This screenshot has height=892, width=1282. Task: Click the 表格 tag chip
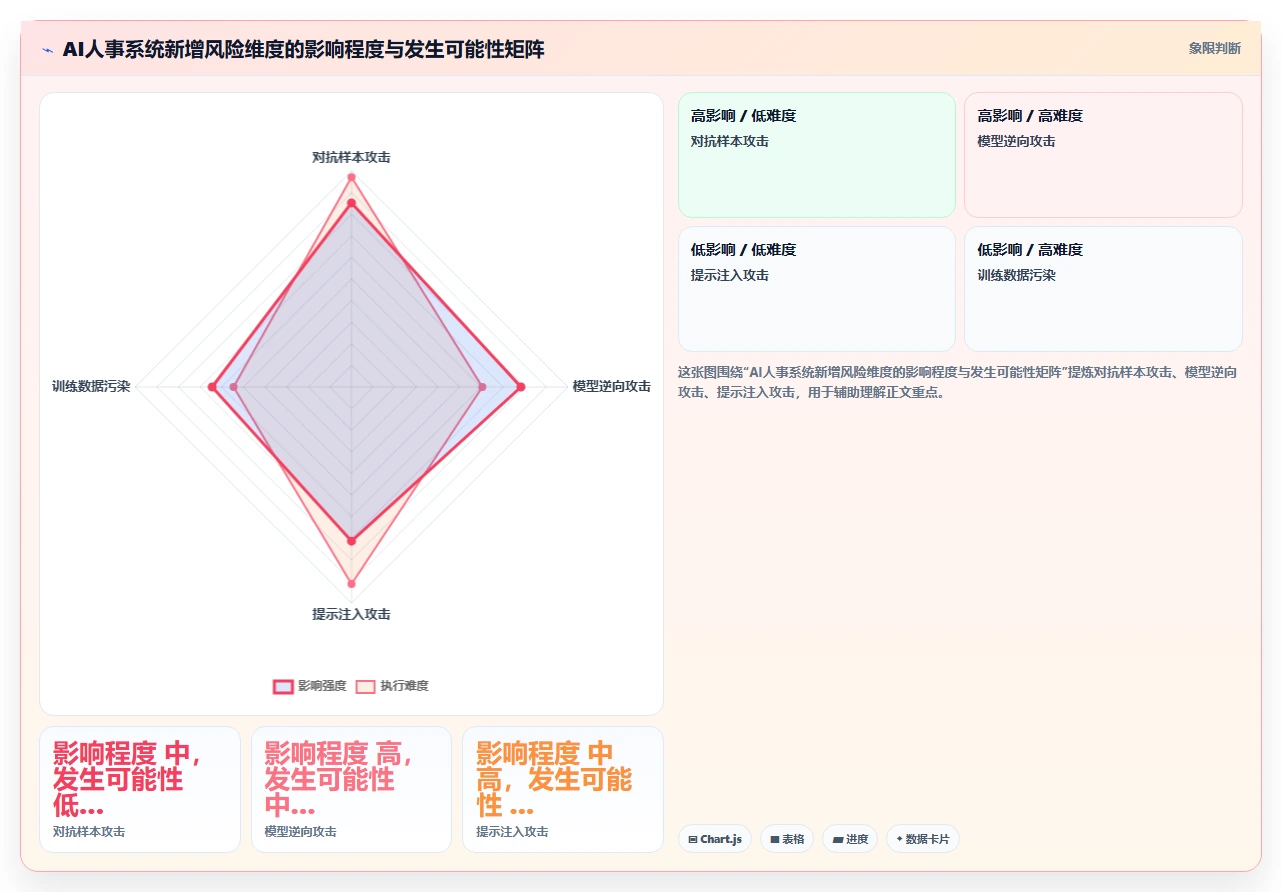coord(787,839)
